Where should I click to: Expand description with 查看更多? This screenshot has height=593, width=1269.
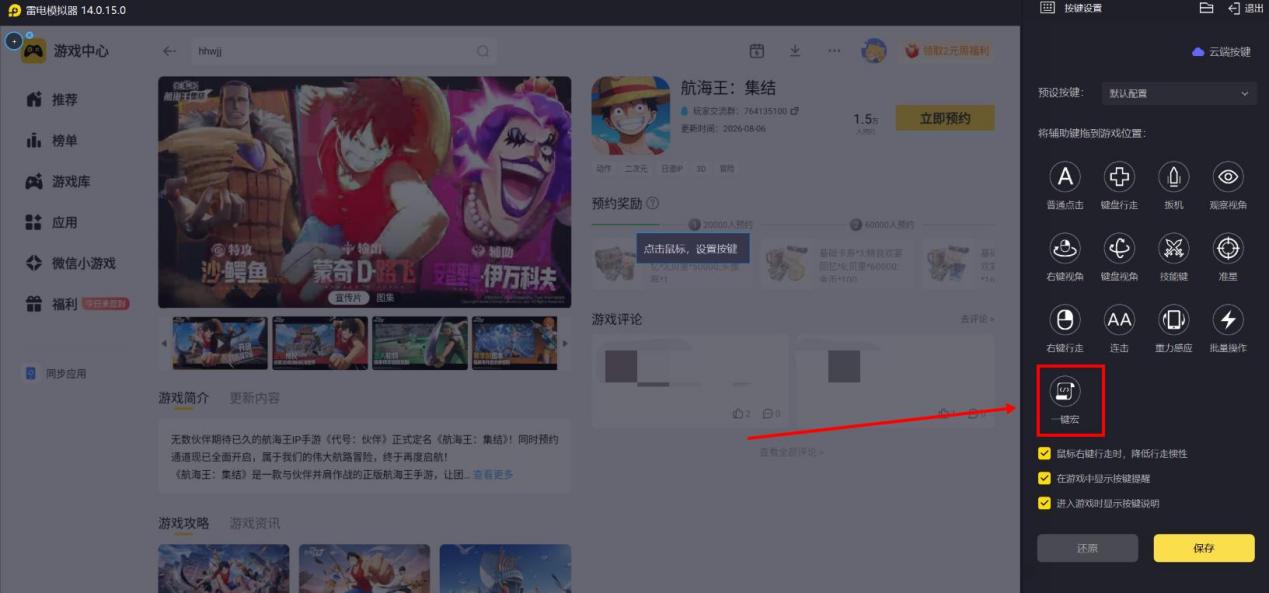coord(493,474)
